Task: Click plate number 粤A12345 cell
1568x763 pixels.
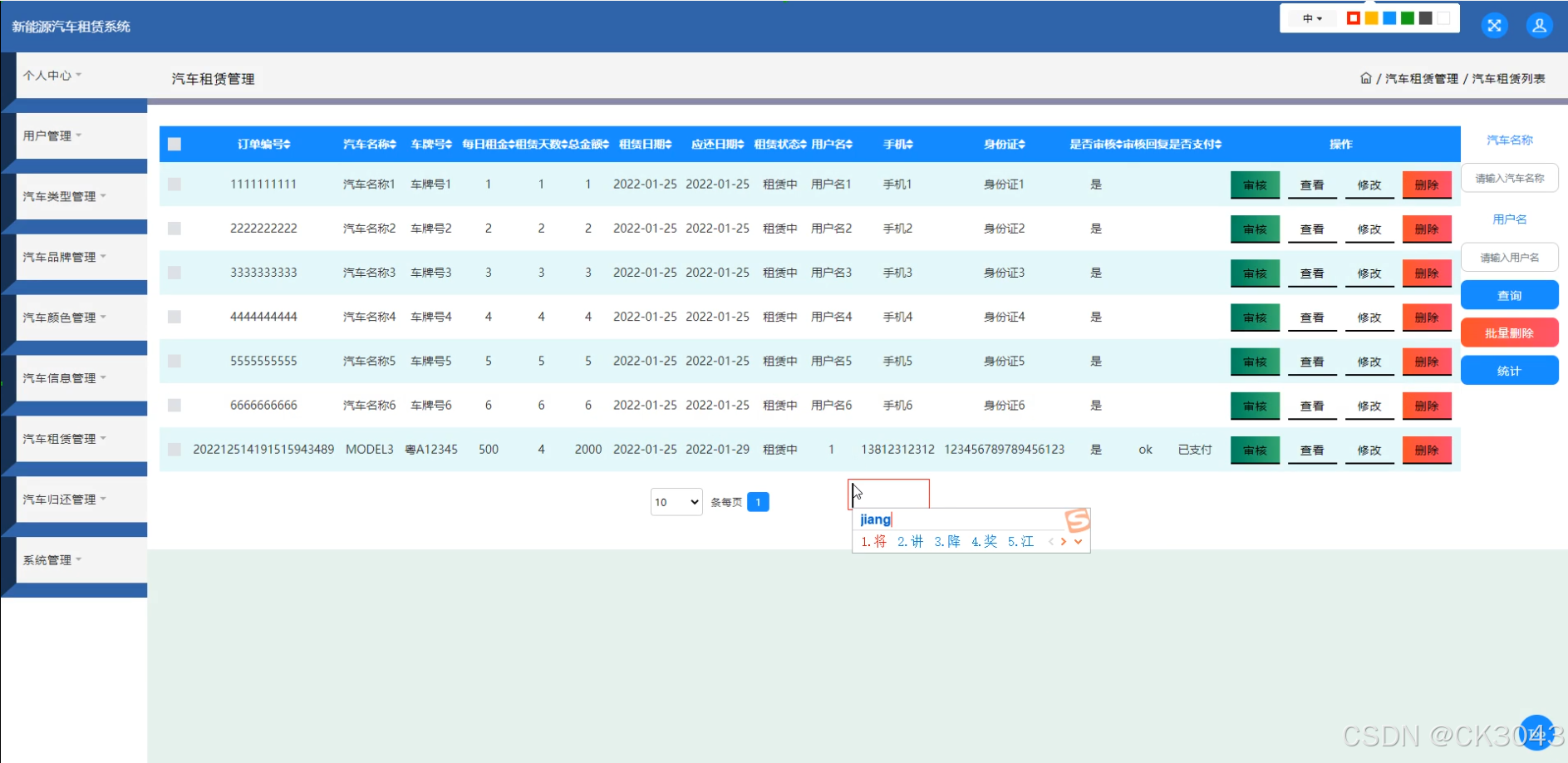Action: tap(431, 450)
